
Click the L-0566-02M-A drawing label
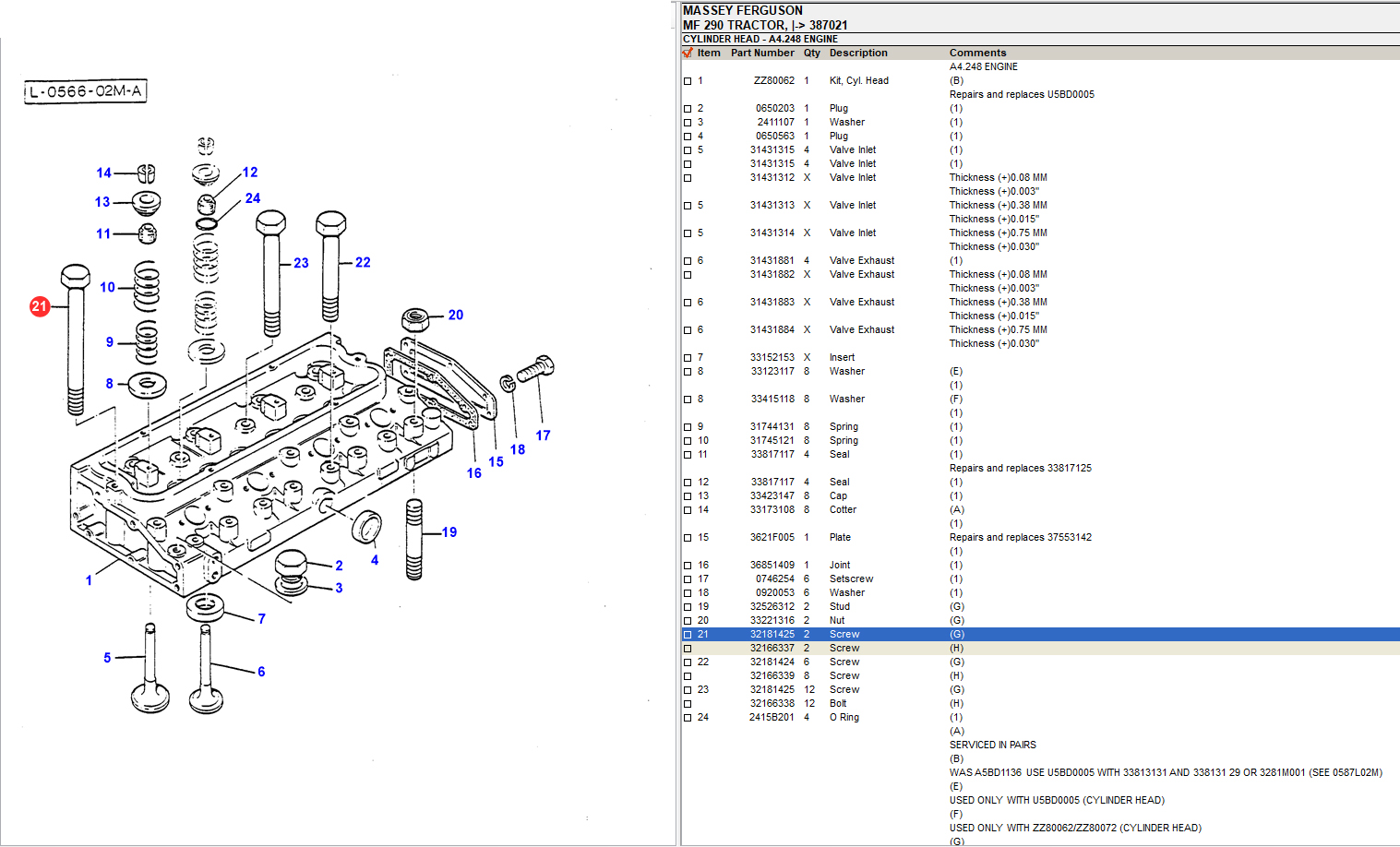[85, 91]
